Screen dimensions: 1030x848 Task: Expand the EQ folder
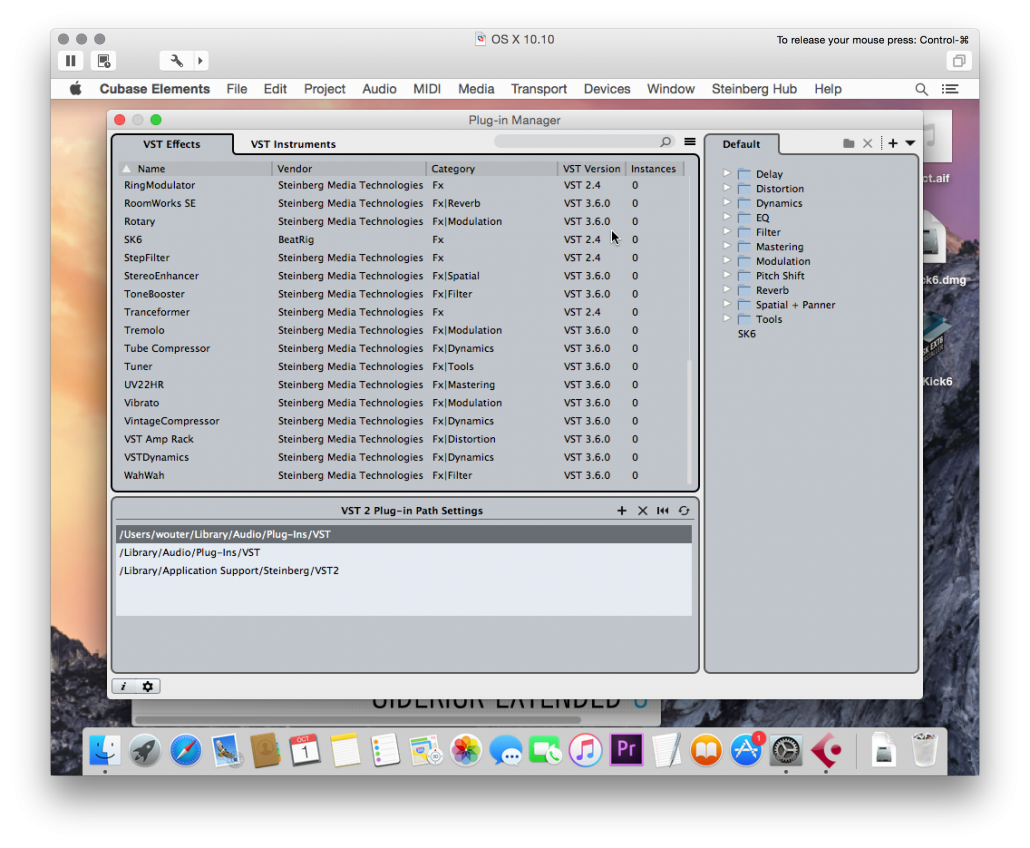click(x=727, y=217)
